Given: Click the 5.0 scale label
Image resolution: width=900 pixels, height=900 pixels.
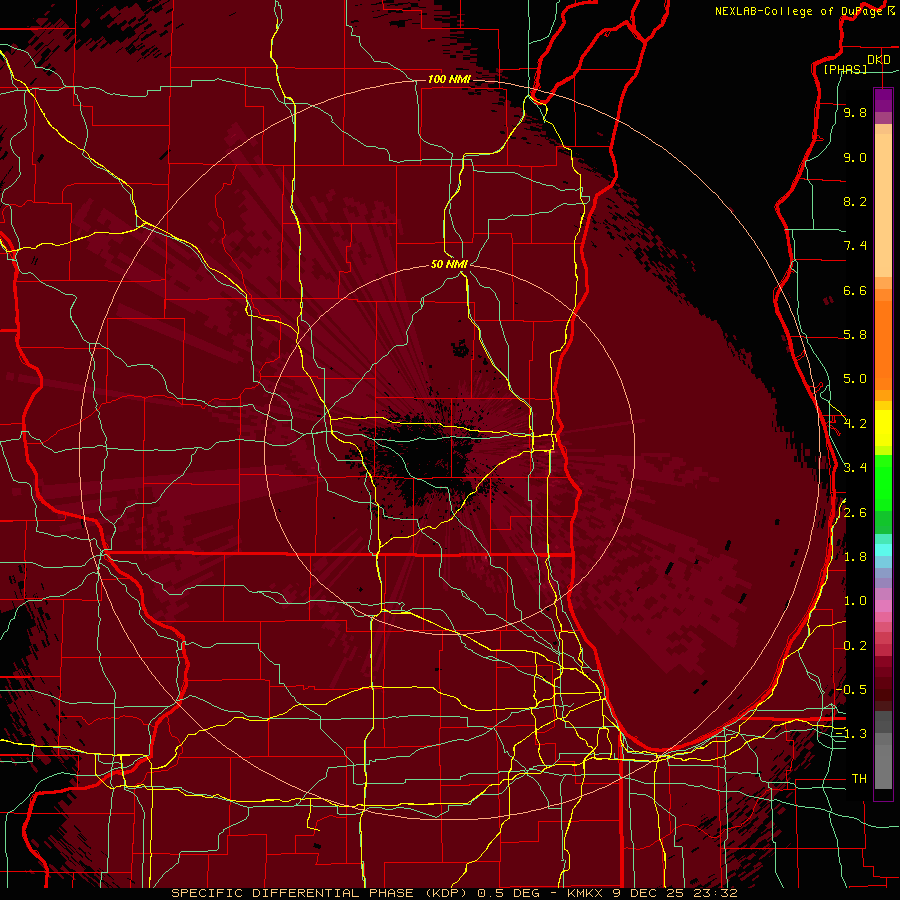Looking at the screenshot, I should pyautogui.click(x=855, y=379).
